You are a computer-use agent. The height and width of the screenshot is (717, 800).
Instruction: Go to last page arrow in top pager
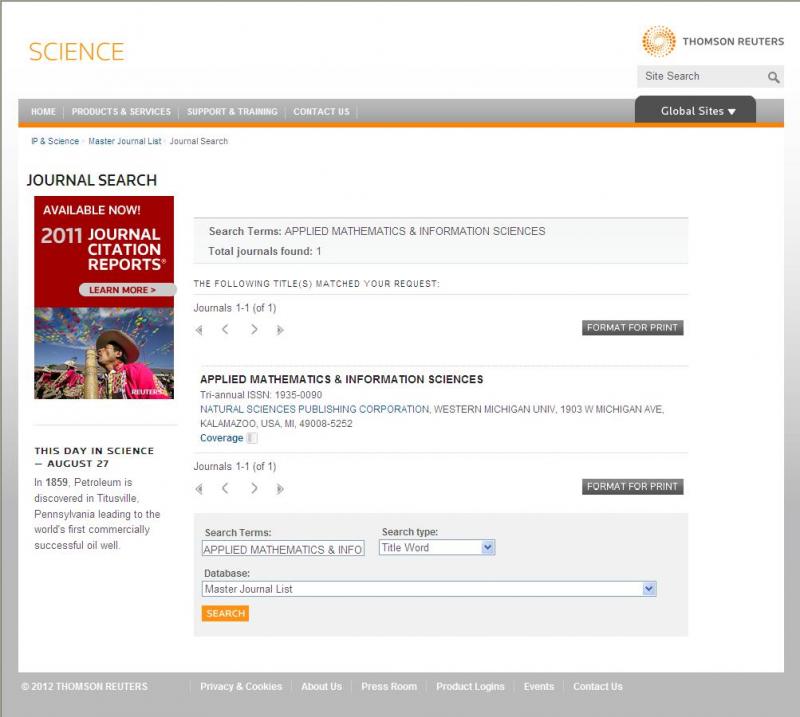280,330
